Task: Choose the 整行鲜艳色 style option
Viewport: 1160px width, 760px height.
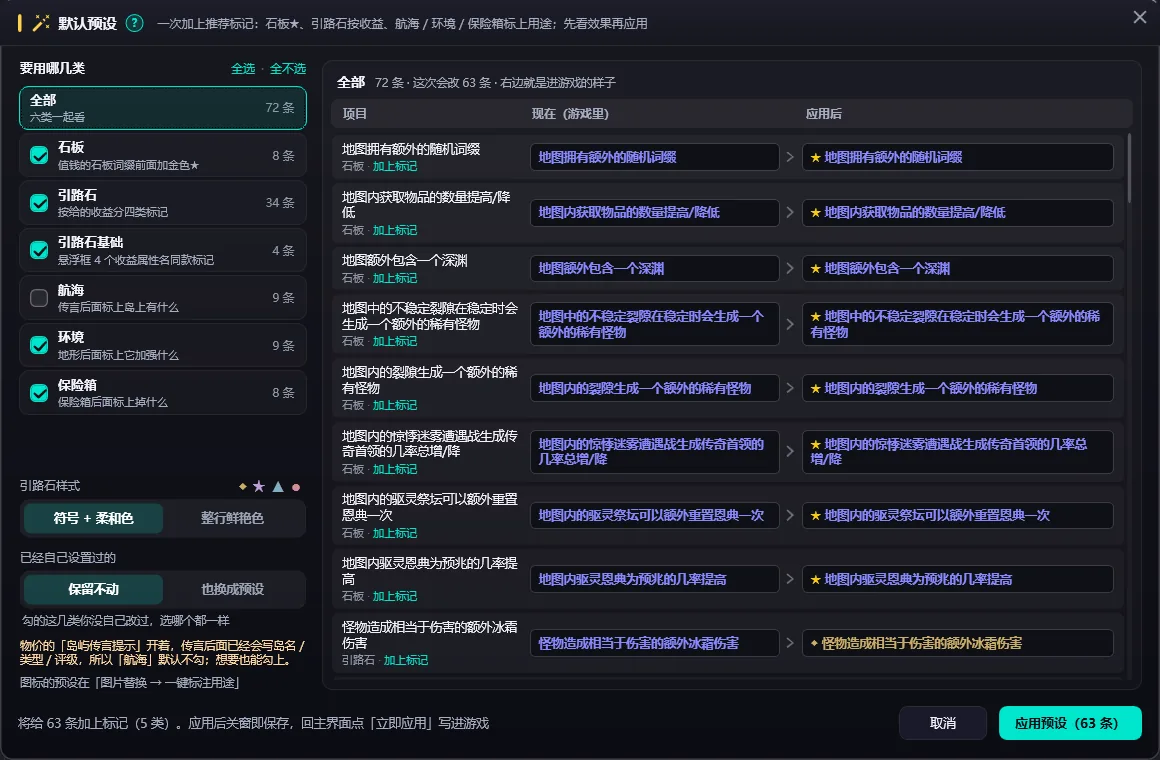Action: pyautogui.click(x=232, y=518)
